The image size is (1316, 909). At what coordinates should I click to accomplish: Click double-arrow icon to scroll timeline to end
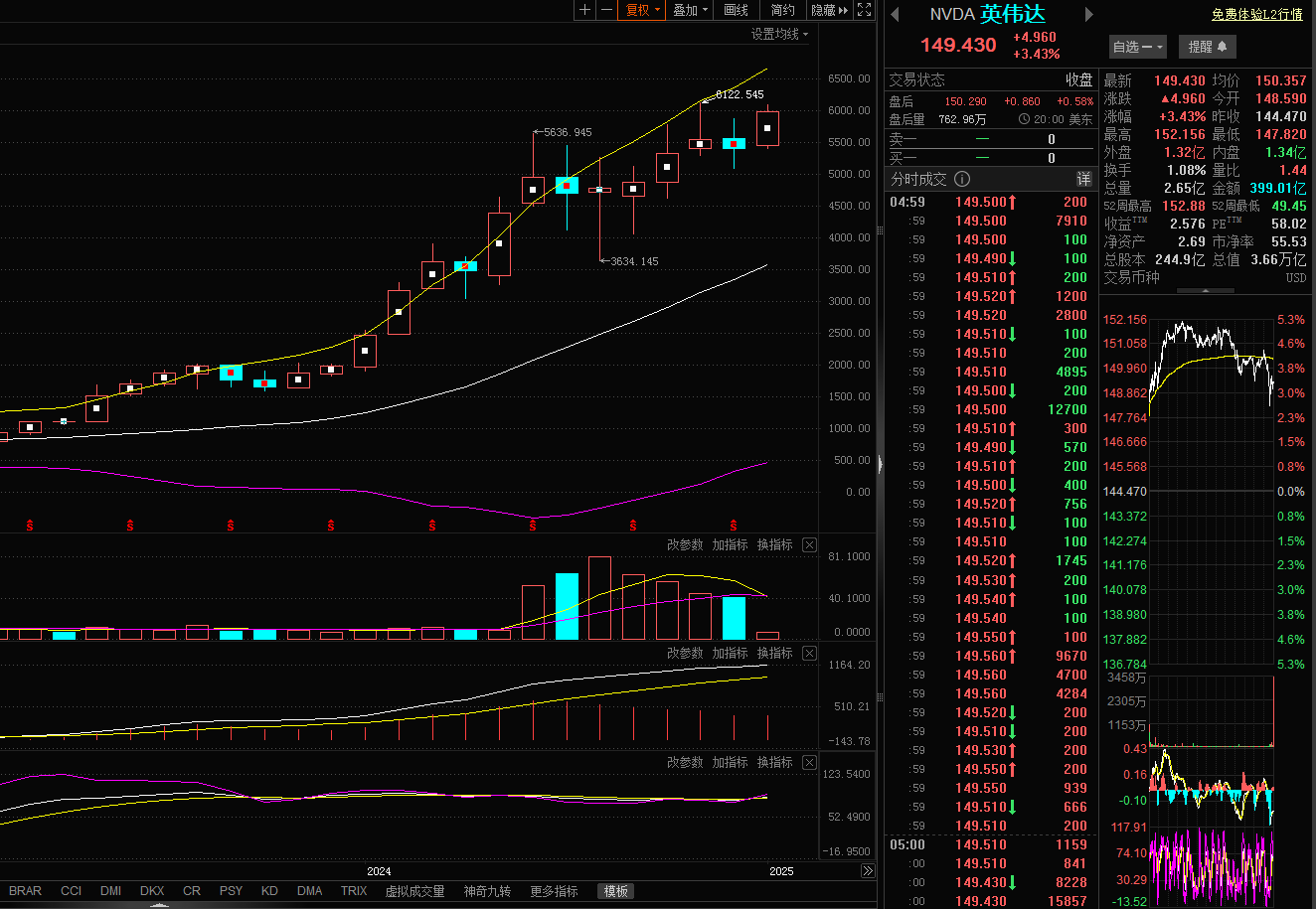[x=867, y=871]
